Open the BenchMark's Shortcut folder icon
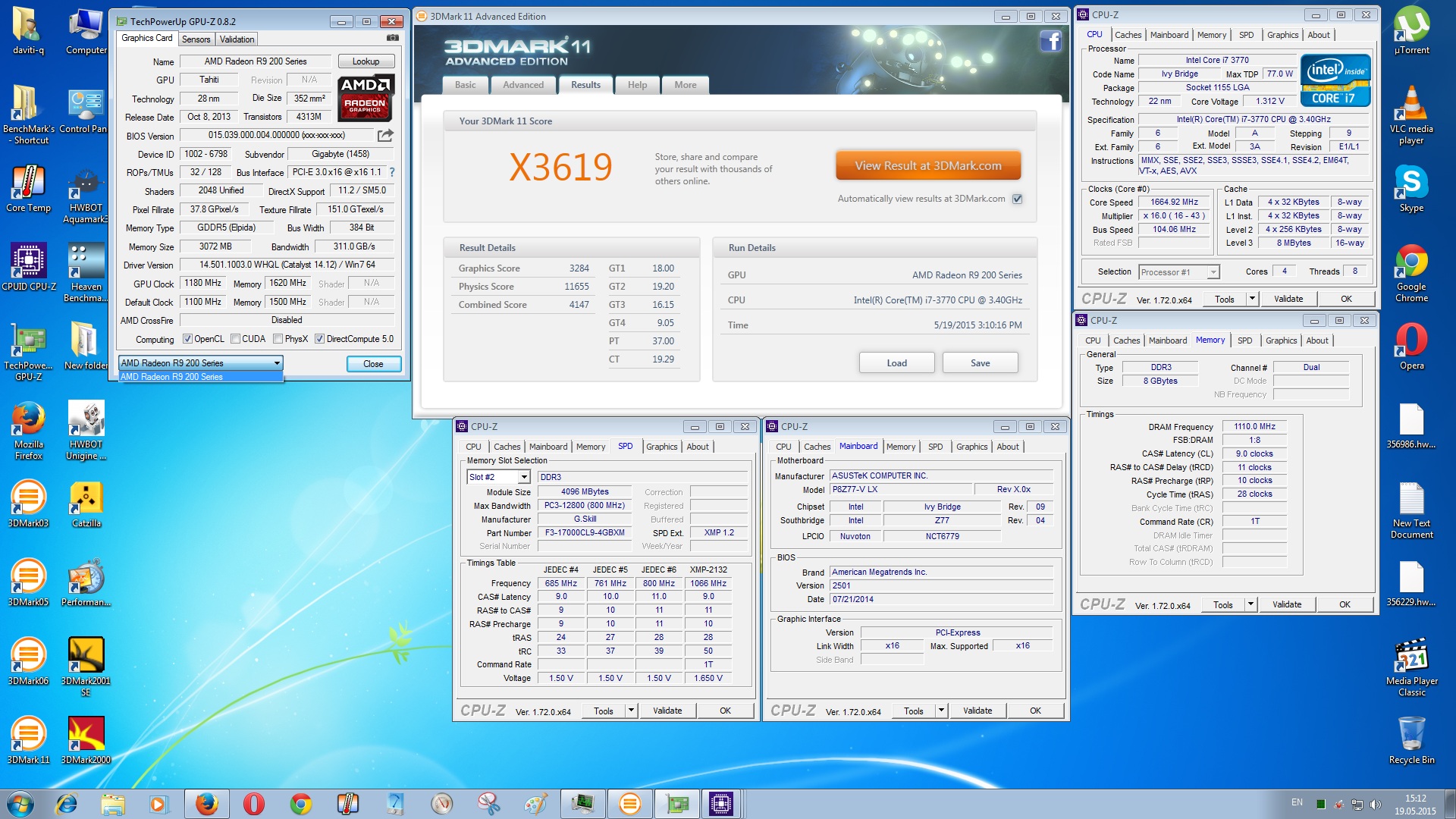1456x819 pixels. (28, 116)
